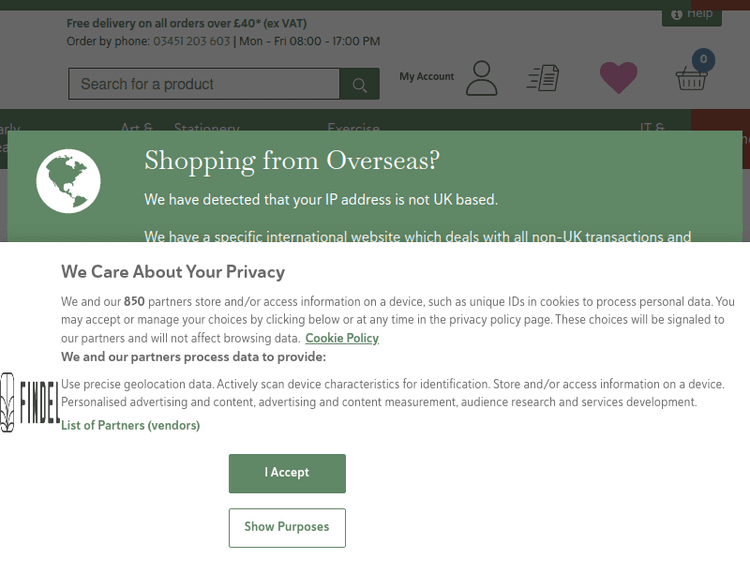The width and height of the screenshot is (750, 563).
Task: Open the Cookie Policy link
Action: (x=342, y=338)
